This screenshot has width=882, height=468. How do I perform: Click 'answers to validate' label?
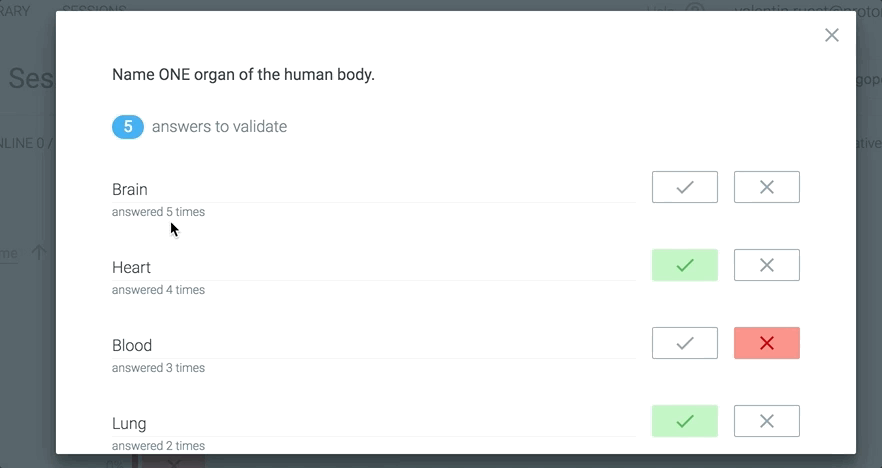219,127
